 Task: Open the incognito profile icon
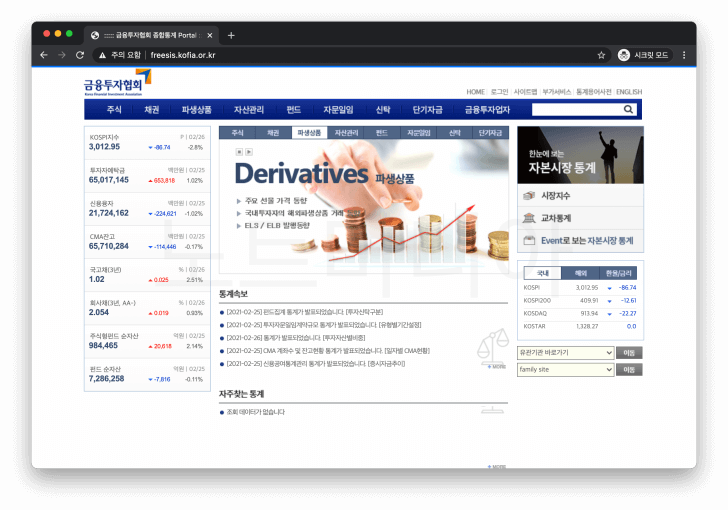(624, 55)
